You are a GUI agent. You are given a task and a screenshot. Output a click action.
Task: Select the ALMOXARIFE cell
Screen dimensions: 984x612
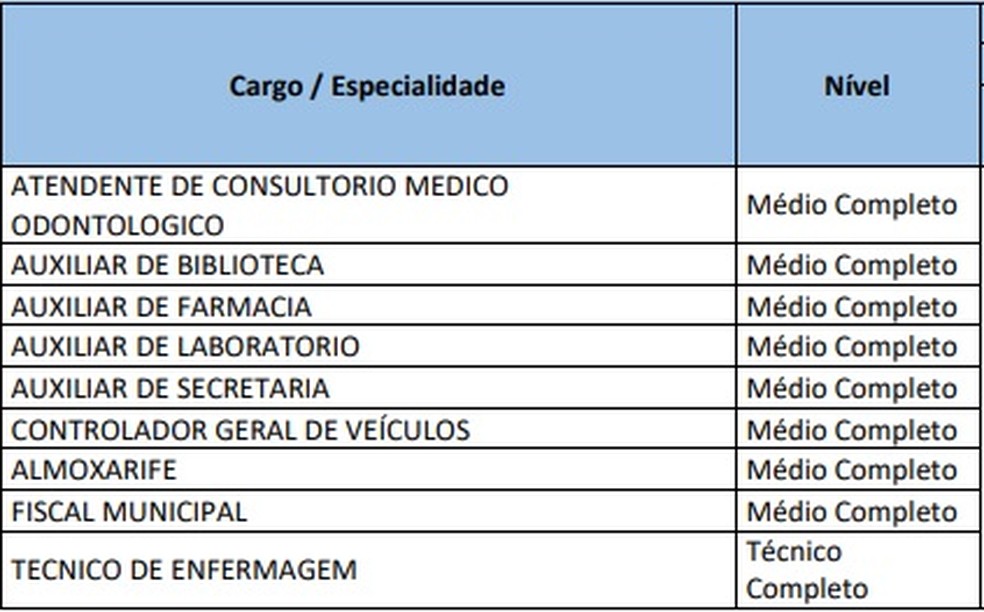tap(95, 470)
